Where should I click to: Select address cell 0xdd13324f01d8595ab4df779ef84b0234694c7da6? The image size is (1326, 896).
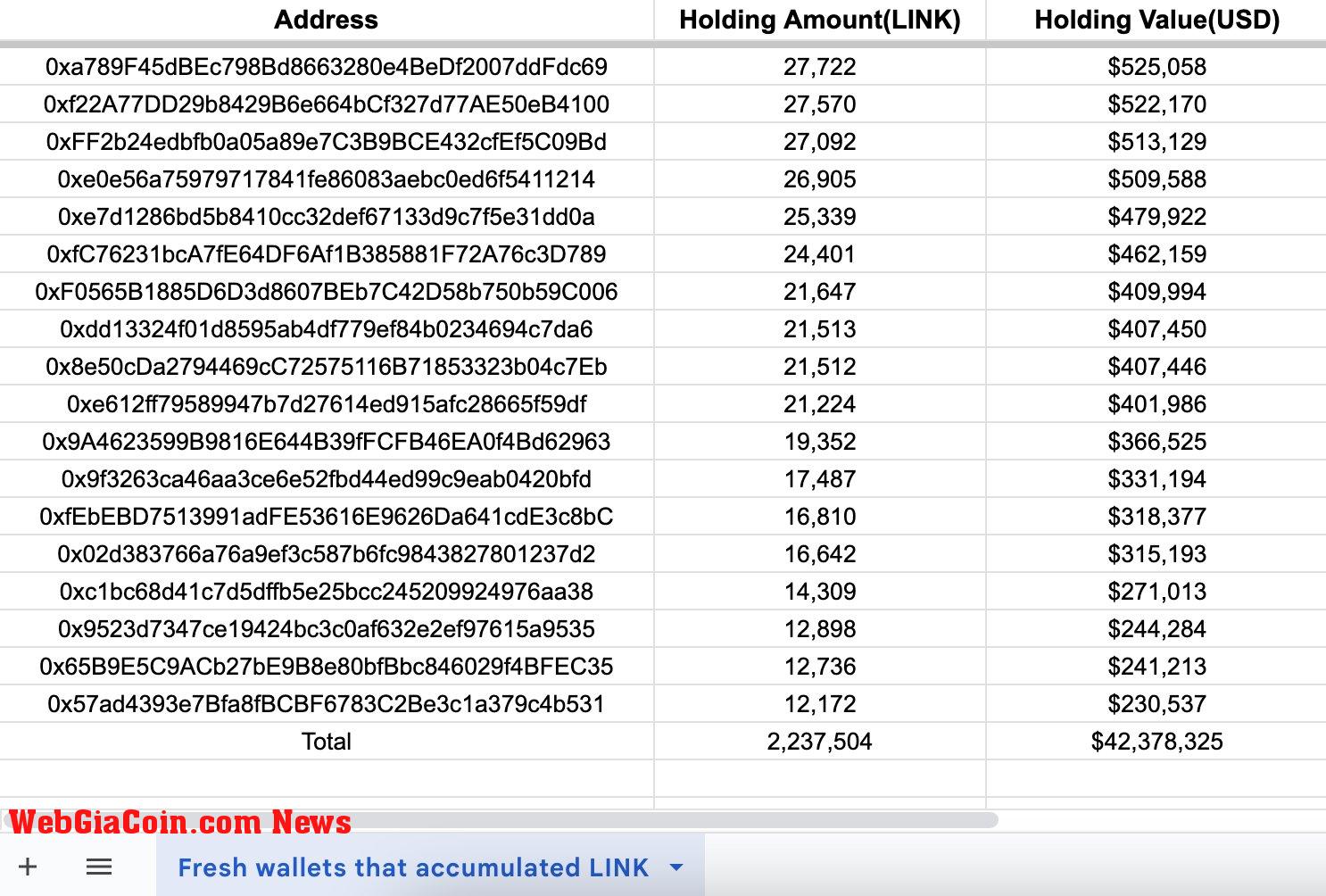[x=327, y=329]
